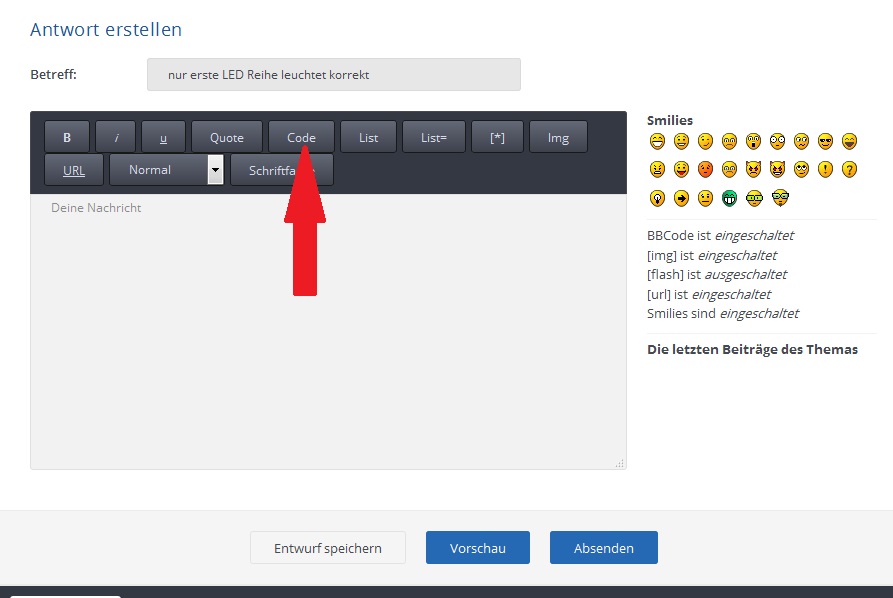893x598 pixels.
Task: Insert the light bulb idea smiley
Action: click(x=657, y=198)
